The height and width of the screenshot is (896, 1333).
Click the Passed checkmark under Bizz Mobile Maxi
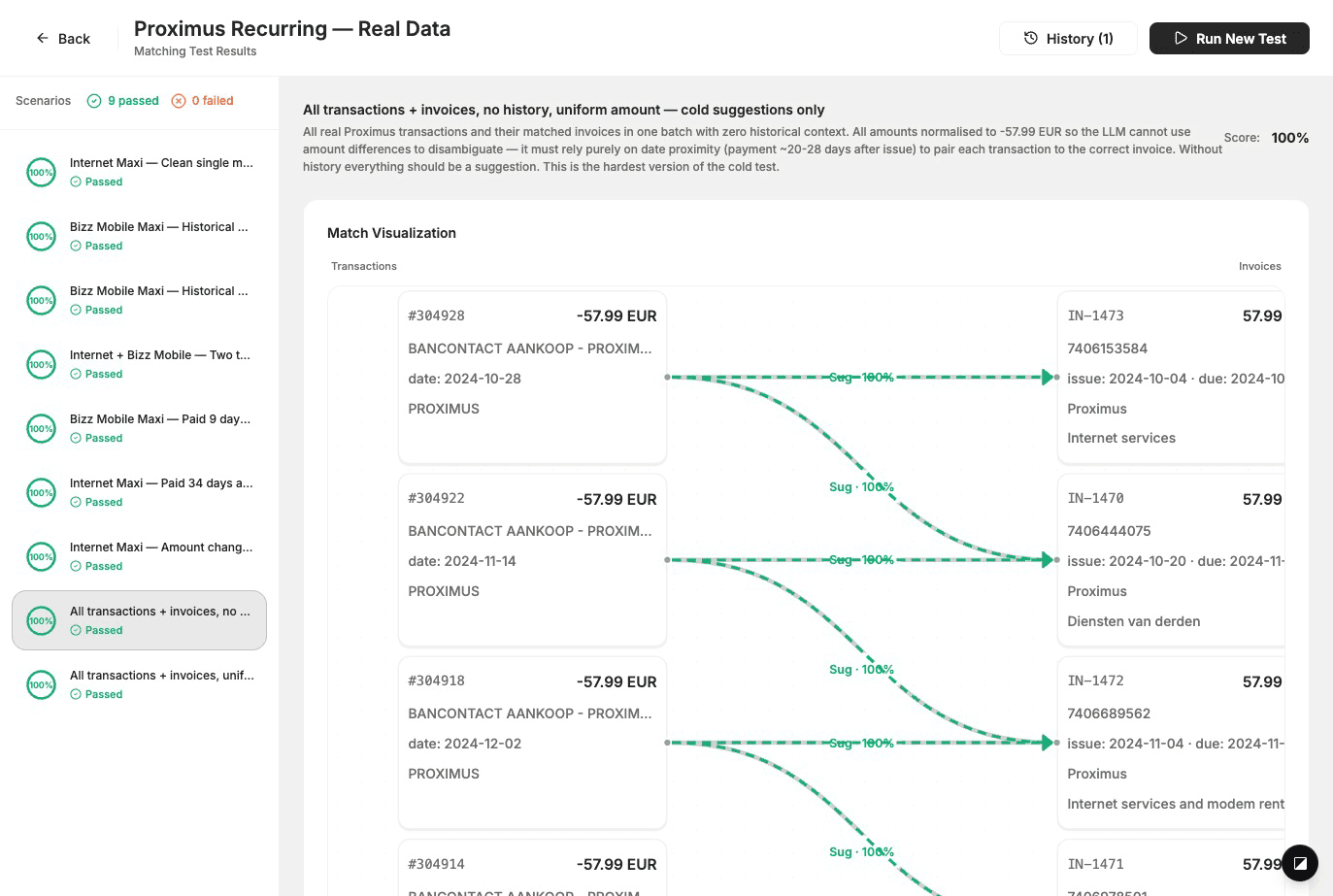[x=76, y=246]
